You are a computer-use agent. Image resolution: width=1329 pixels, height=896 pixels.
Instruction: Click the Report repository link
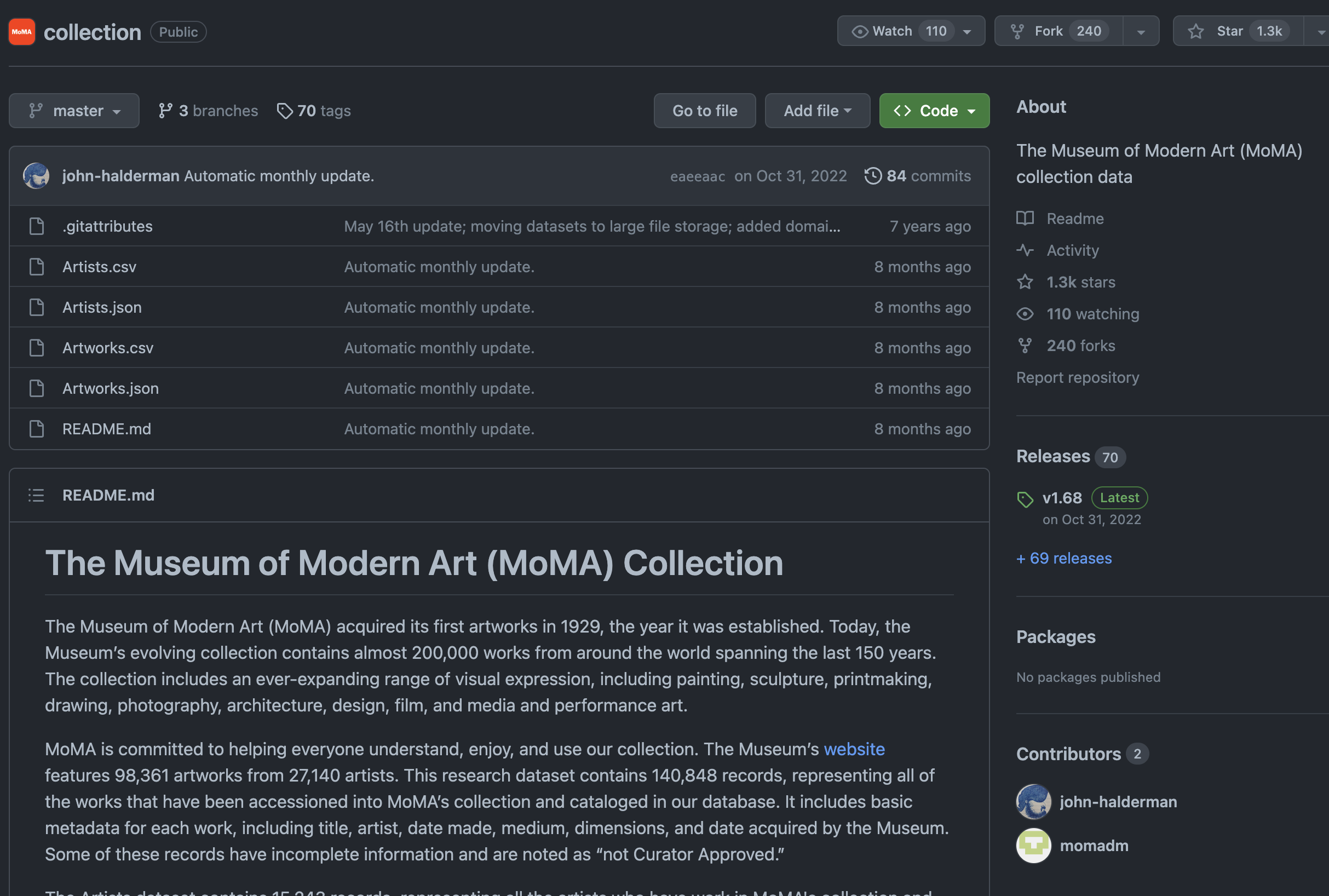1078,378
